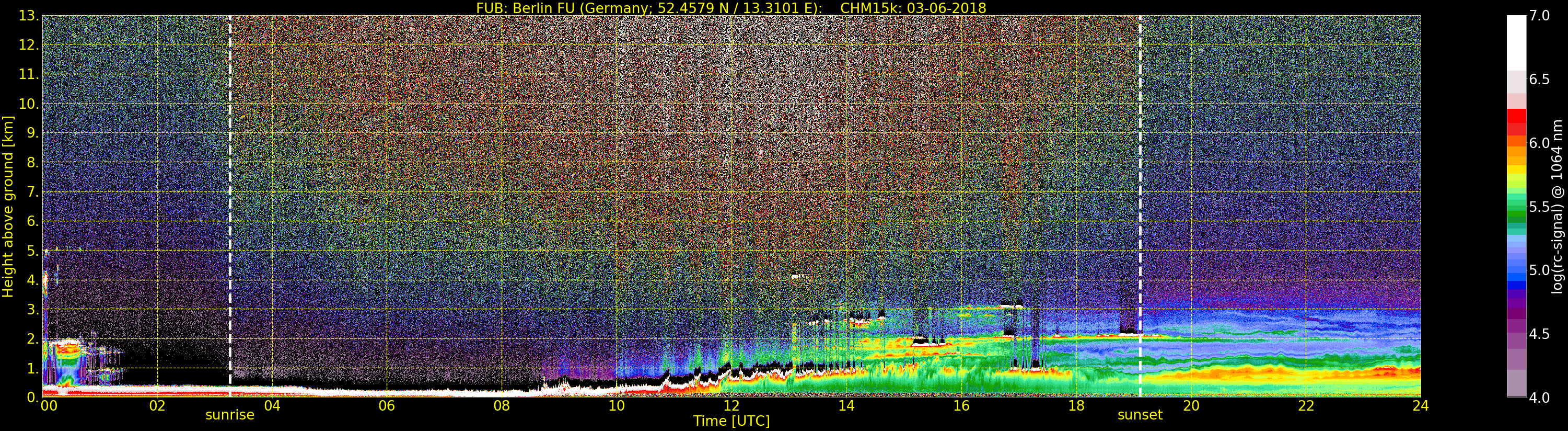1568x431 pixels.
Task: Click the colorbar tick value 7.0
Action: click(x=1539, y=16)
